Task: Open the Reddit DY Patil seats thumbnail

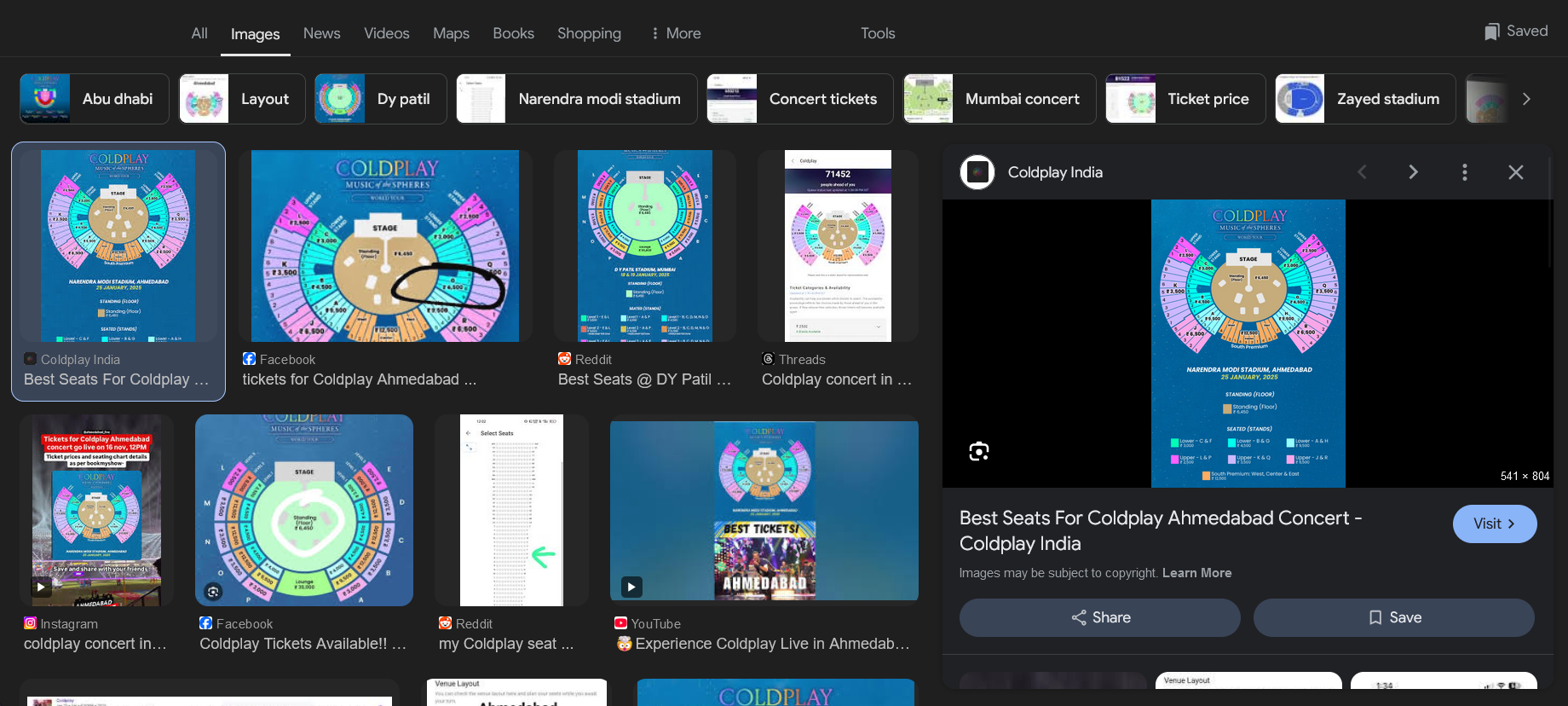Action: click(x=644, y=246)
